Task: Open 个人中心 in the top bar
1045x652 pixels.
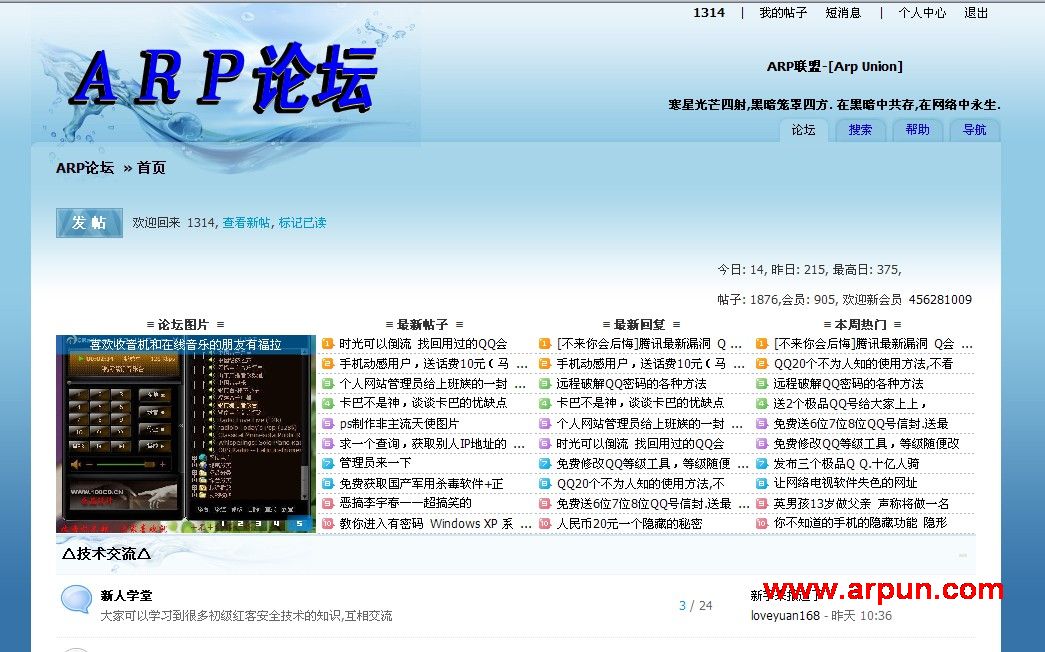Action: click(921, 13)
